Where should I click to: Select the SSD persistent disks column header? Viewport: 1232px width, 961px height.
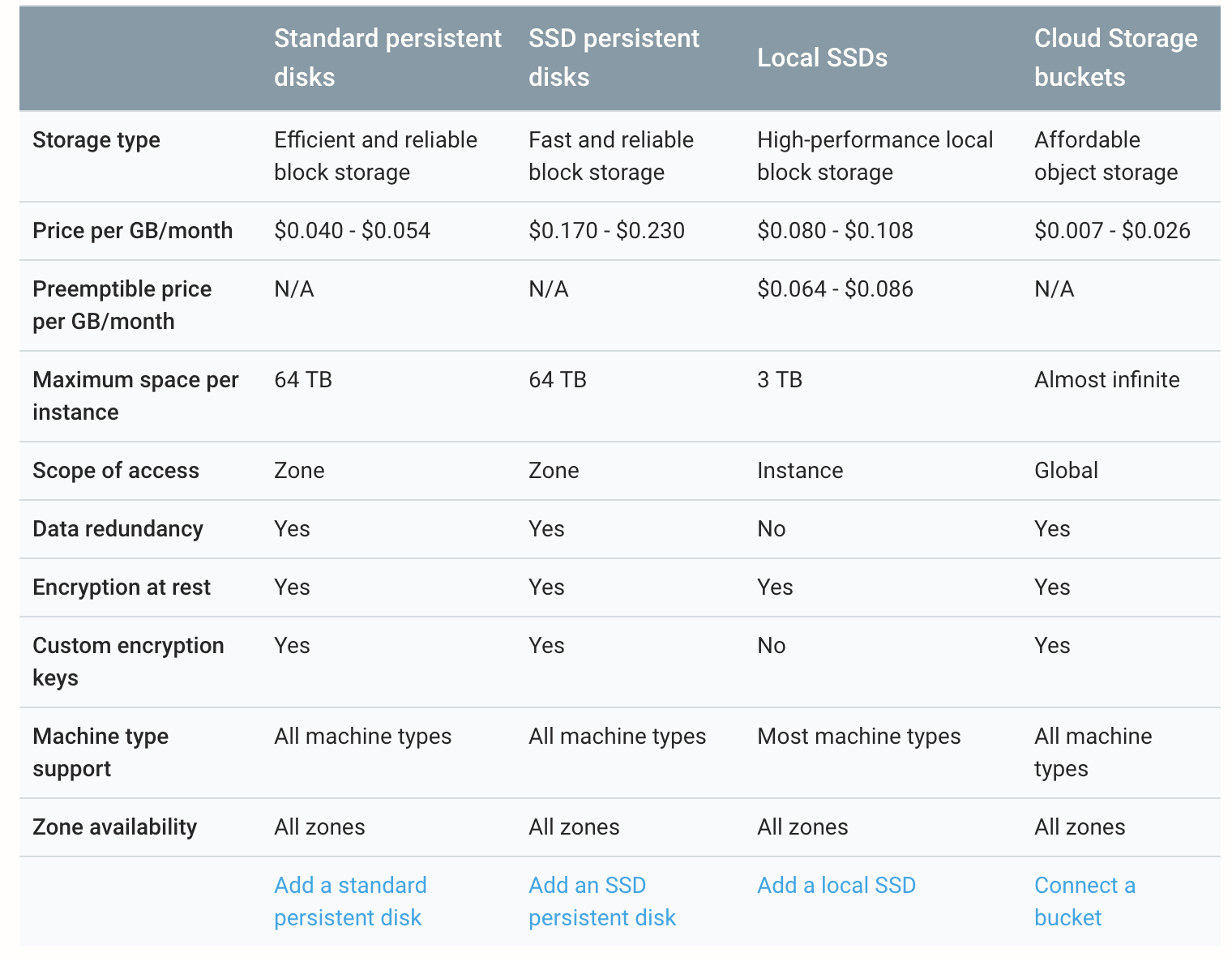click(x=614, y=58)
